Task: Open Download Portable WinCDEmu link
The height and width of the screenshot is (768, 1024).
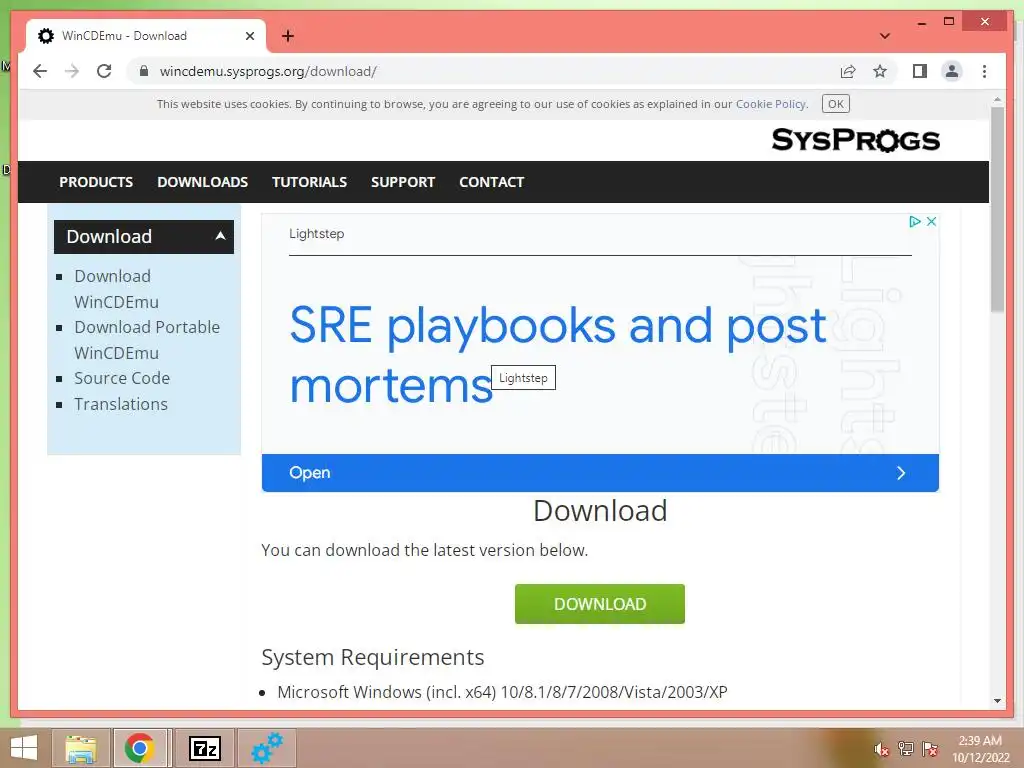Action: [147, 340]
